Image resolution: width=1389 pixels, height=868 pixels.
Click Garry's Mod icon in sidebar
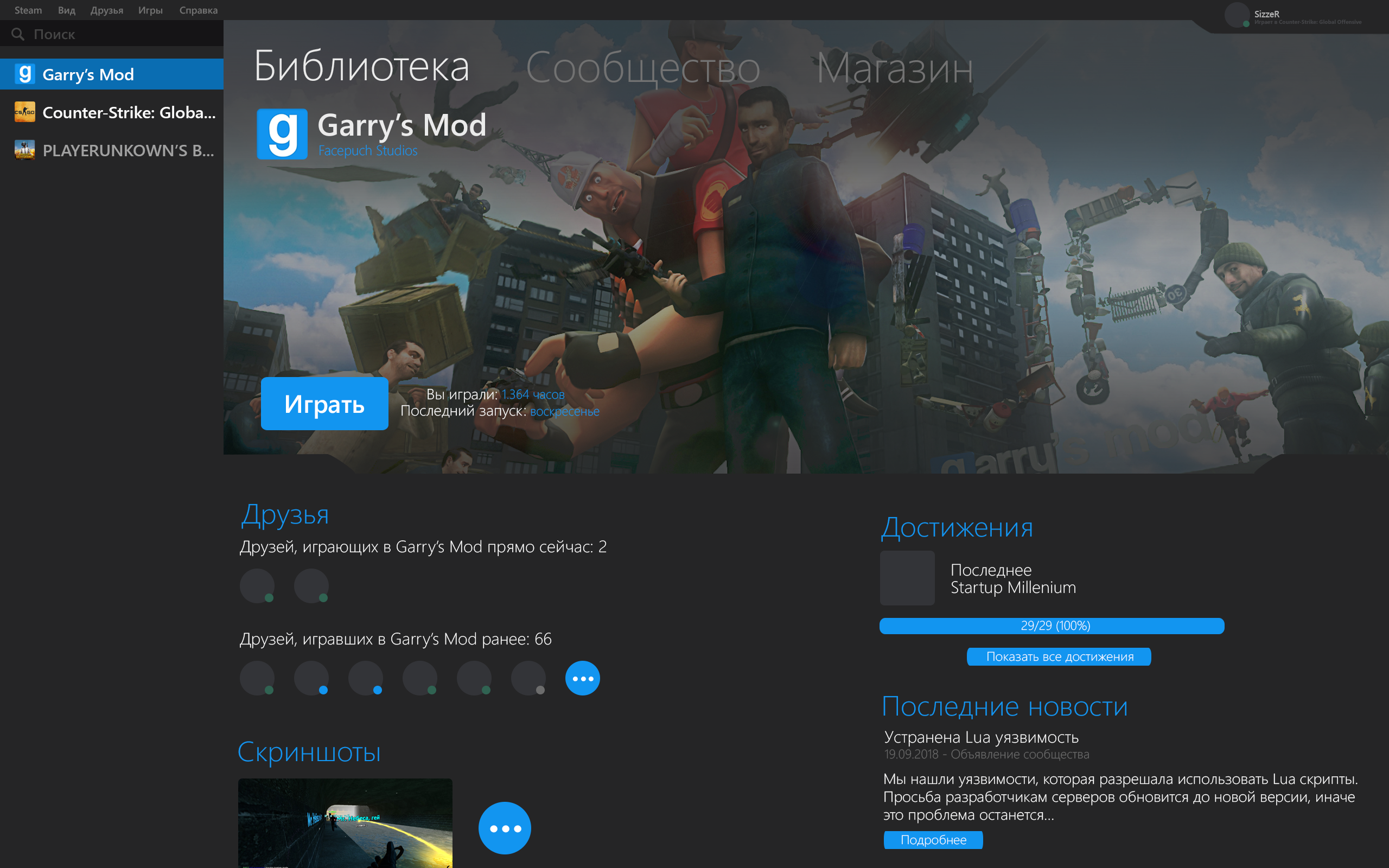pos(24,74)
